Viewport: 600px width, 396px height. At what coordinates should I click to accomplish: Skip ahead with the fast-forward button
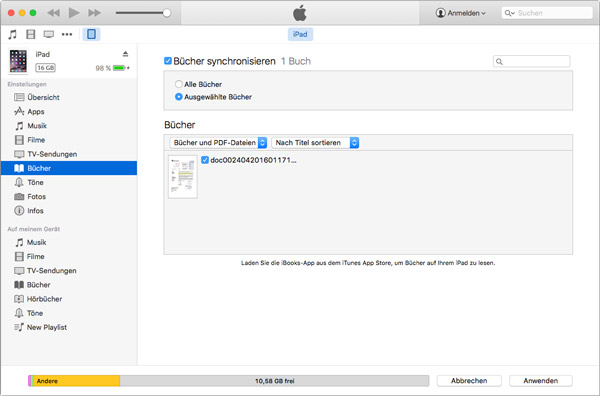click(x=94, y=13)
